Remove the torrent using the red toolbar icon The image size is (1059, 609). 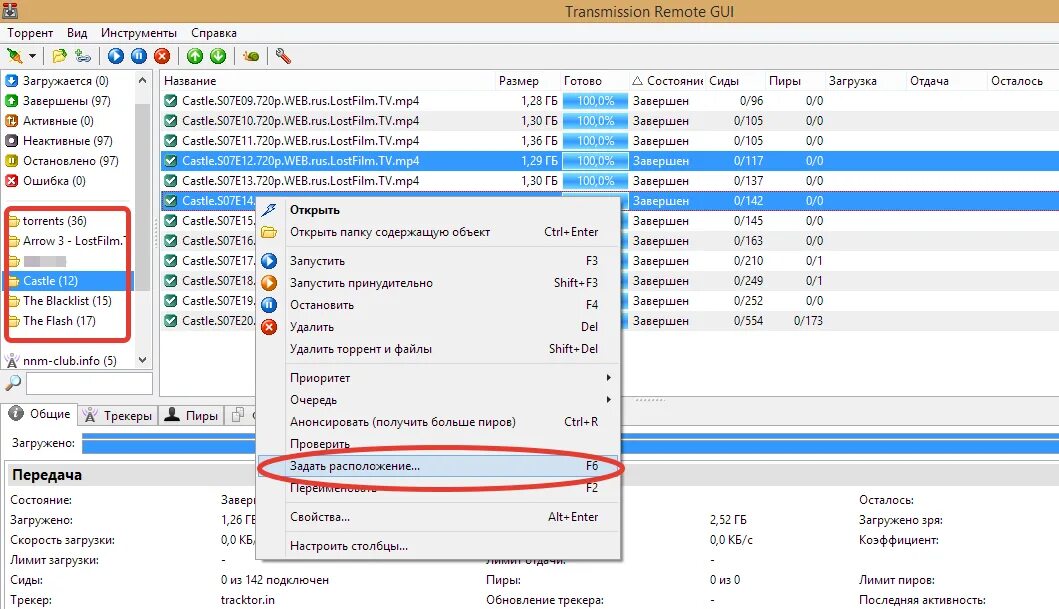[x=163, y=56]
